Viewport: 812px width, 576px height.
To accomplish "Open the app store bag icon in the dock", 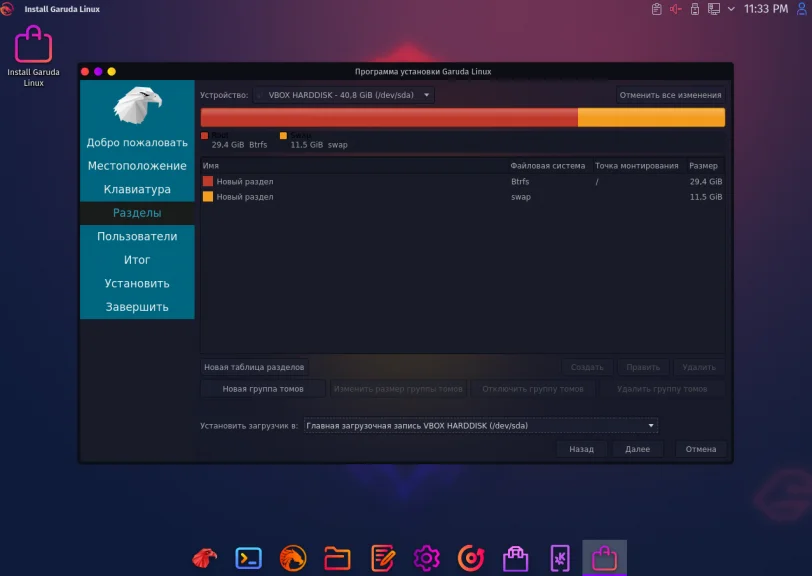I will (x=515, y=558).
